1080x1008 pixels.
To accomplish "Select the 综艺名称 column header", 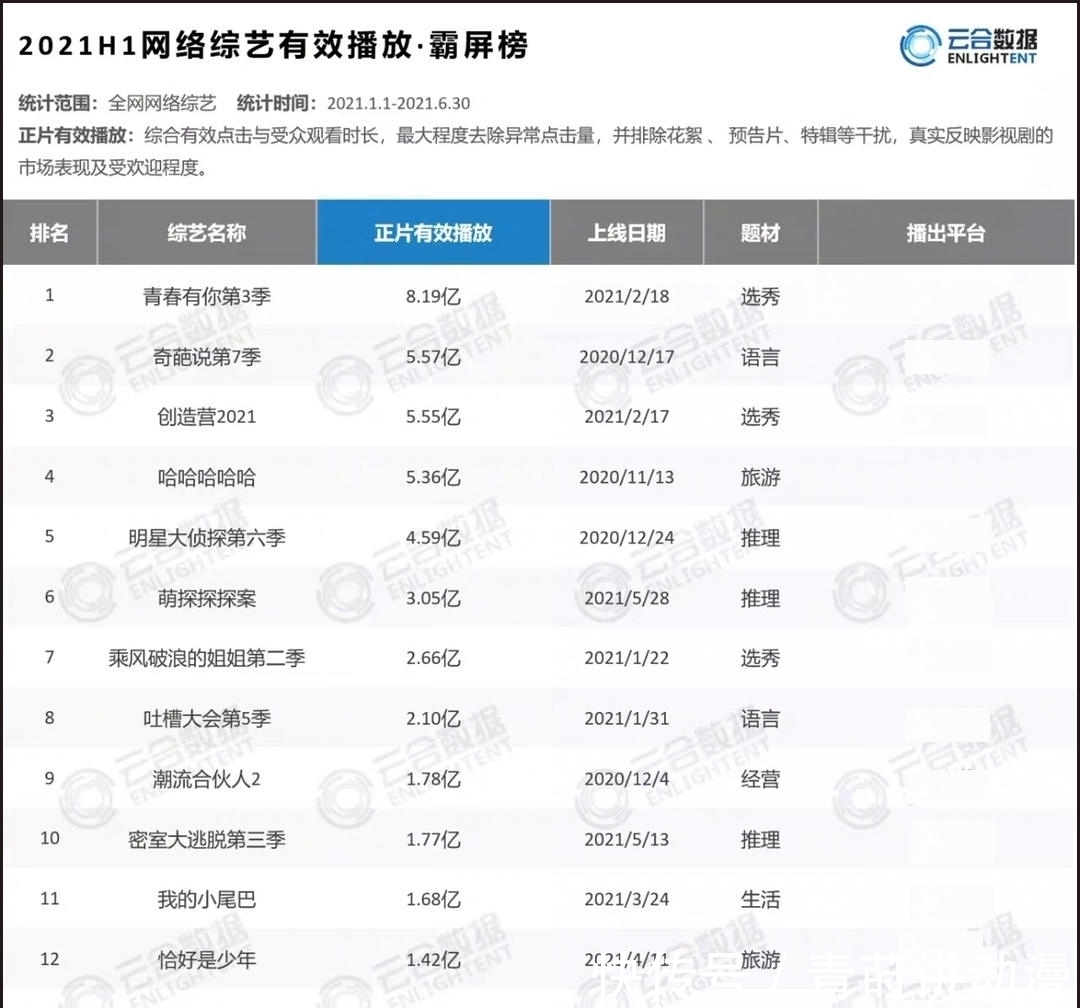I will click(x=205, y=232).
